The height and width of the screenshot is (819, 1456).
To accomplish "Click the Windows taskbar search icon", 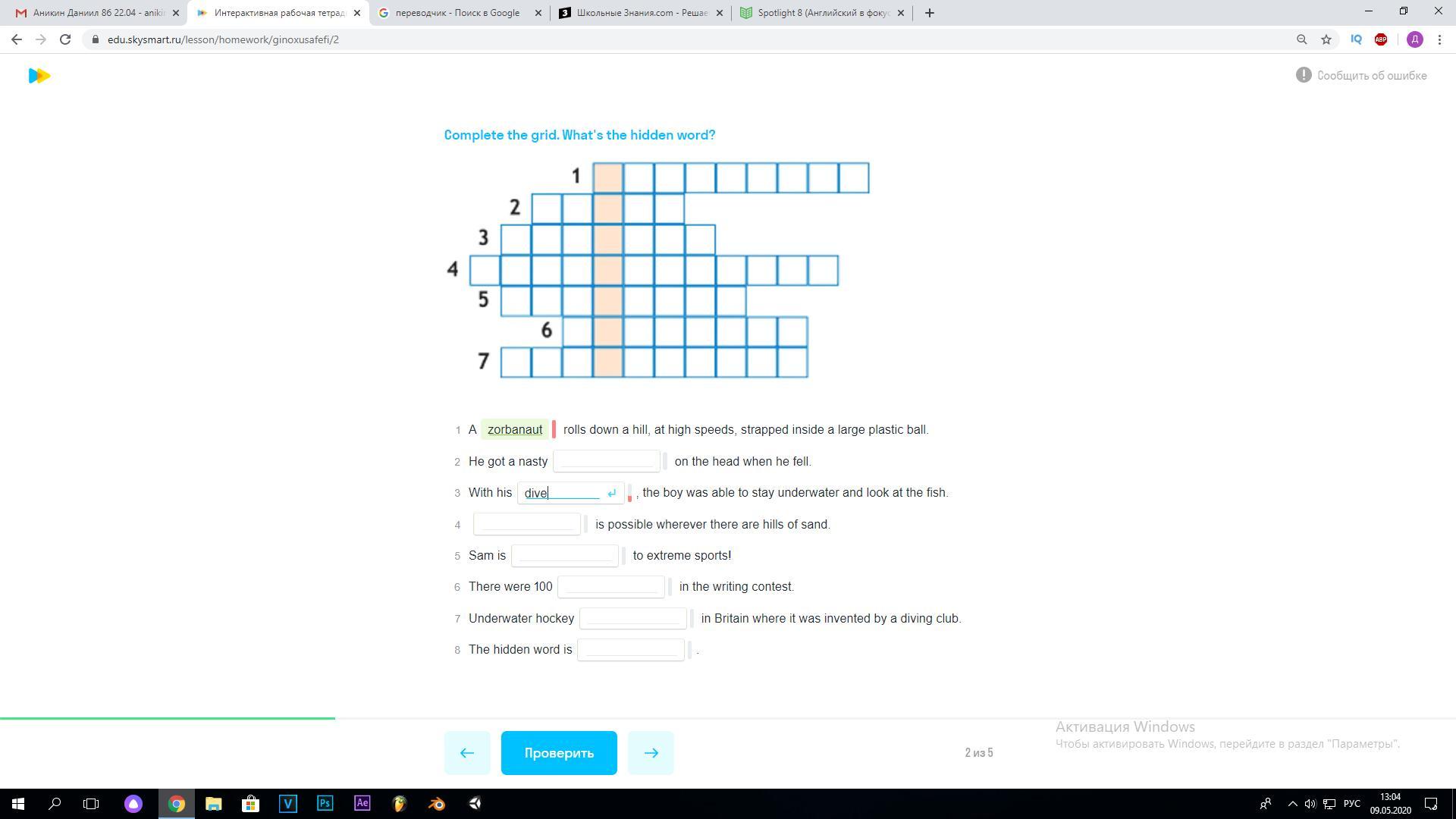I will coord(54,803).
